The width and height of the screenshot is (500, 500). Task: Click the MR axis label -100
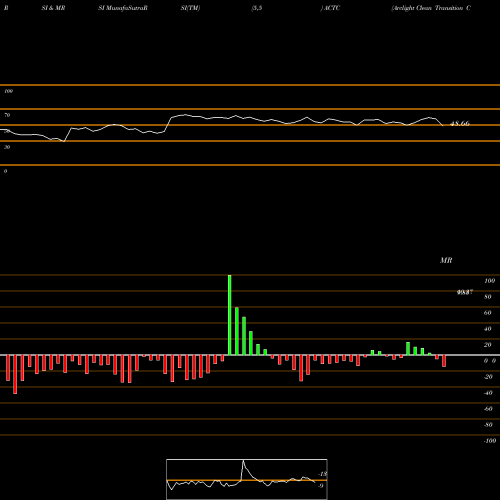click(x=490, y=441)
